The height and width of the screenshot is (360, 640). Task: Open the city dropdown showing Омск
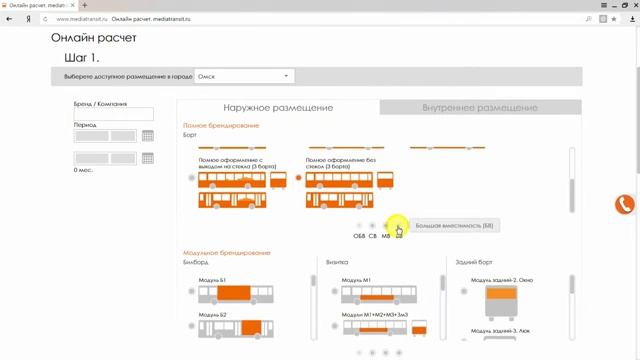[244, 76]
